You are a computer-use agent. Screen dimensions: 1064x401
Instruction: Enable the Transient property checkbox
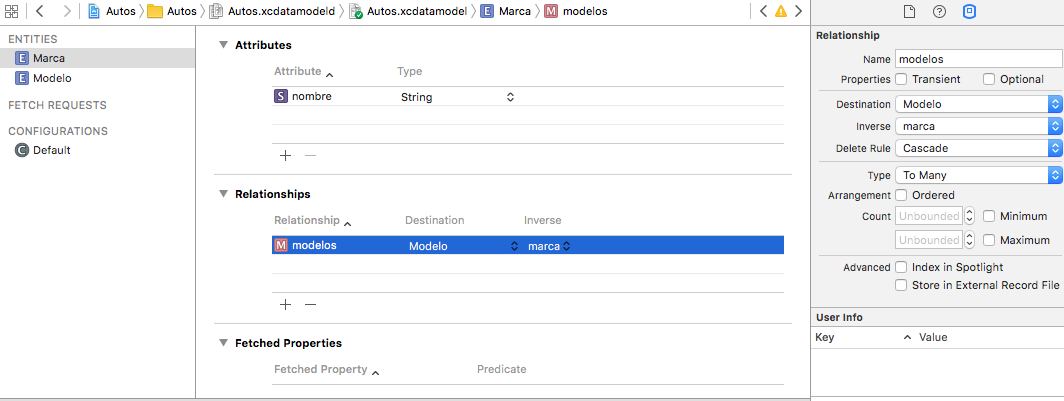[x=902, y=79]
